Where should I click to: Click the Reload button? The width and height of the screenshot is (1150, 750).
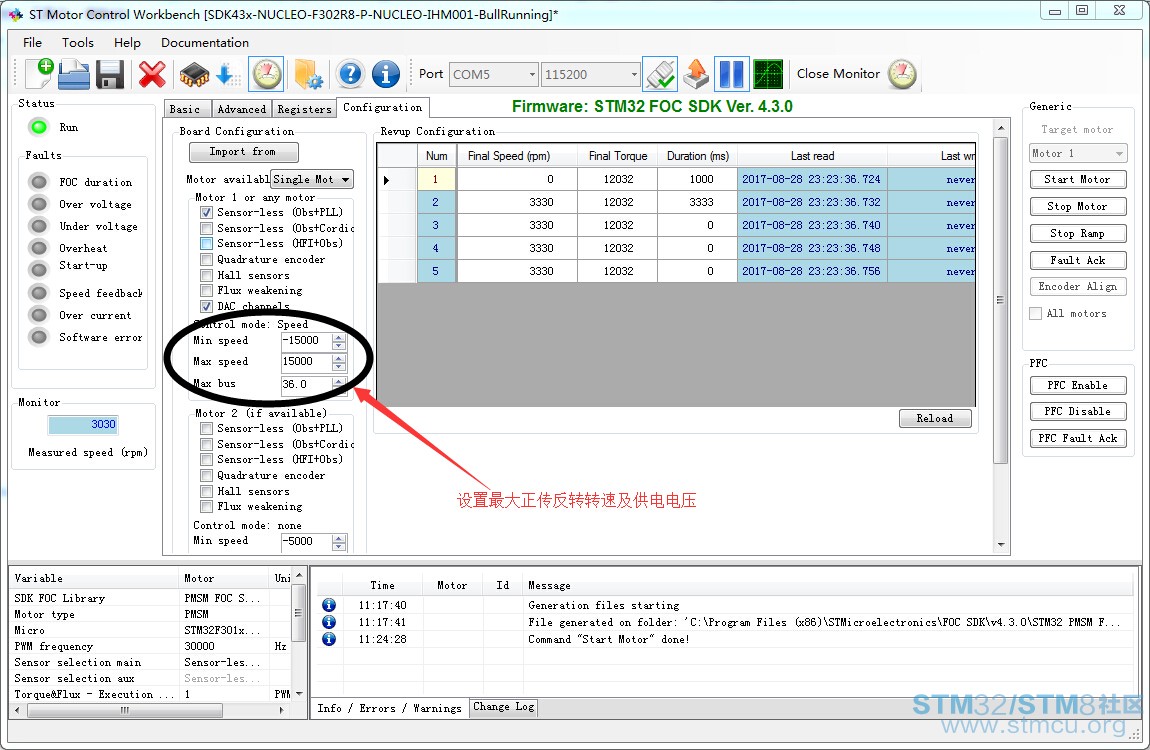tap(935, 418)
